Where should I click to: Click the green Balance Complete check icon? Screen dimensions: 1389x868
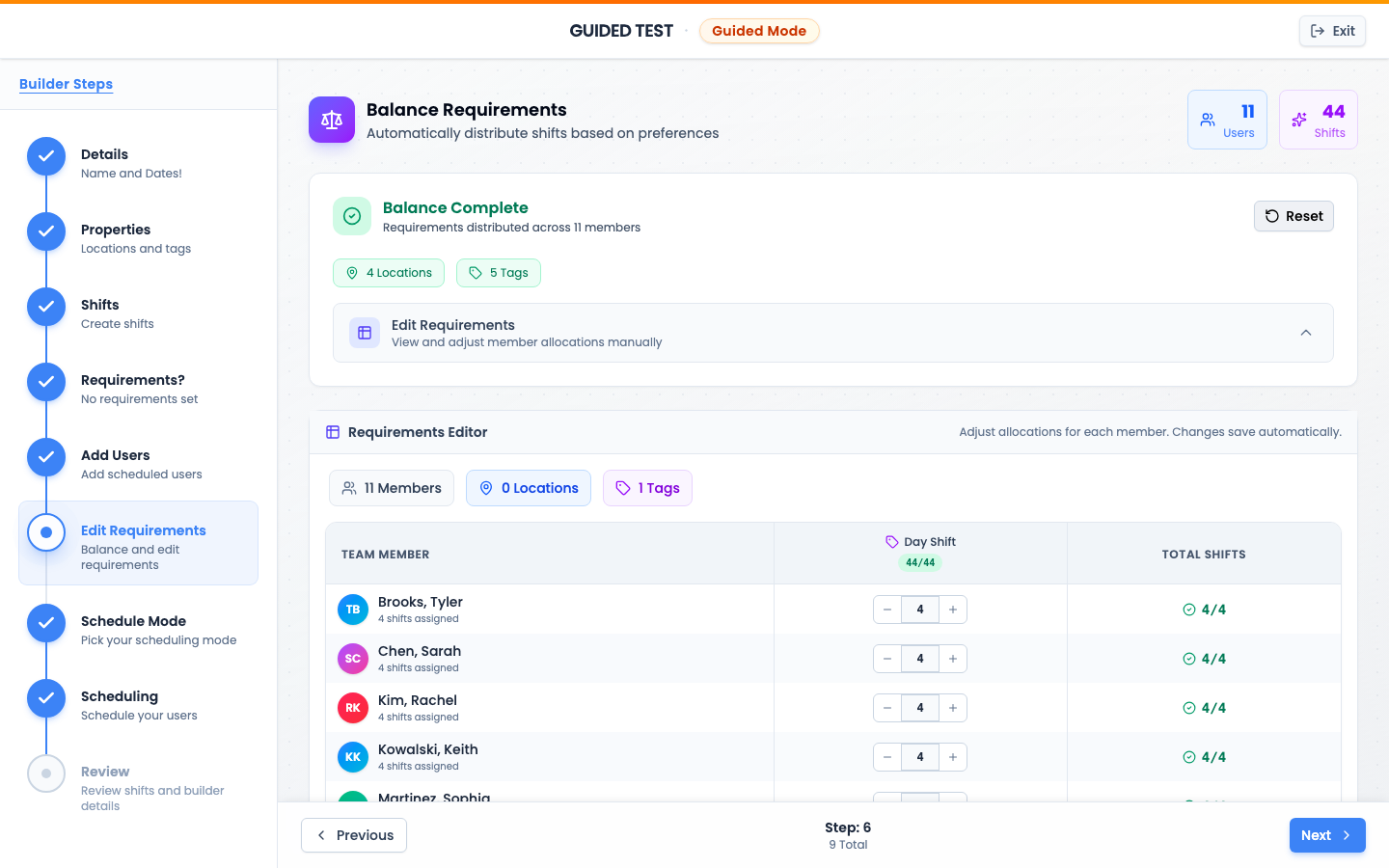352,216
